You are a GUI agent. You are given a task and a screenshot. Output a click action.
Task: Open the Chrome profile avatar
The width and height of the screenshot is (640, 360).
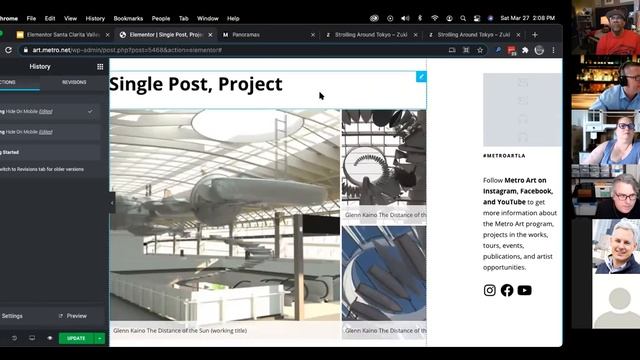click(539, 50)
